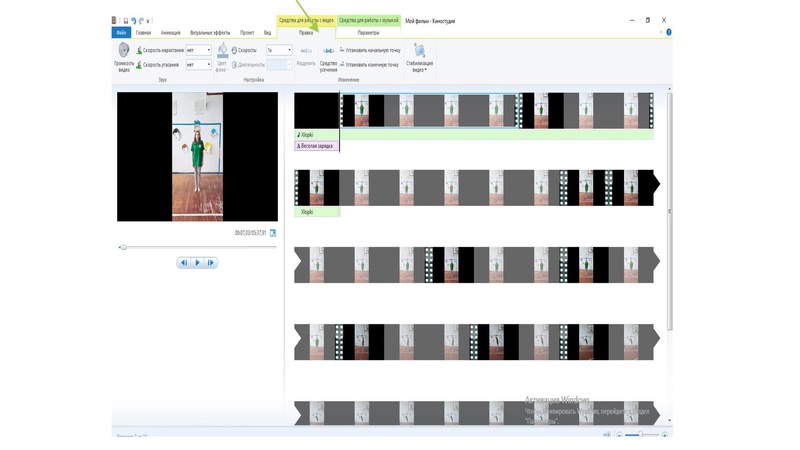Step to the next frame
The image size is (800, 450).
[211, 263]
